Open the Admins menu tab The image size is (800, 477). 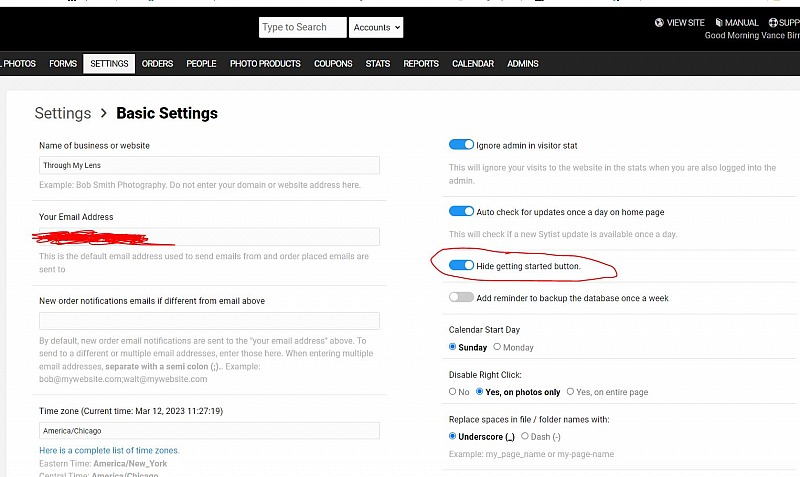[x=522, y=64]
